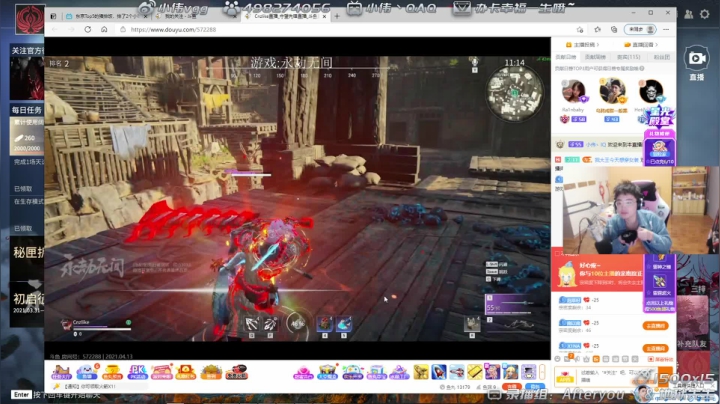
Task: Click the chat crown icon
Action: 586,359
